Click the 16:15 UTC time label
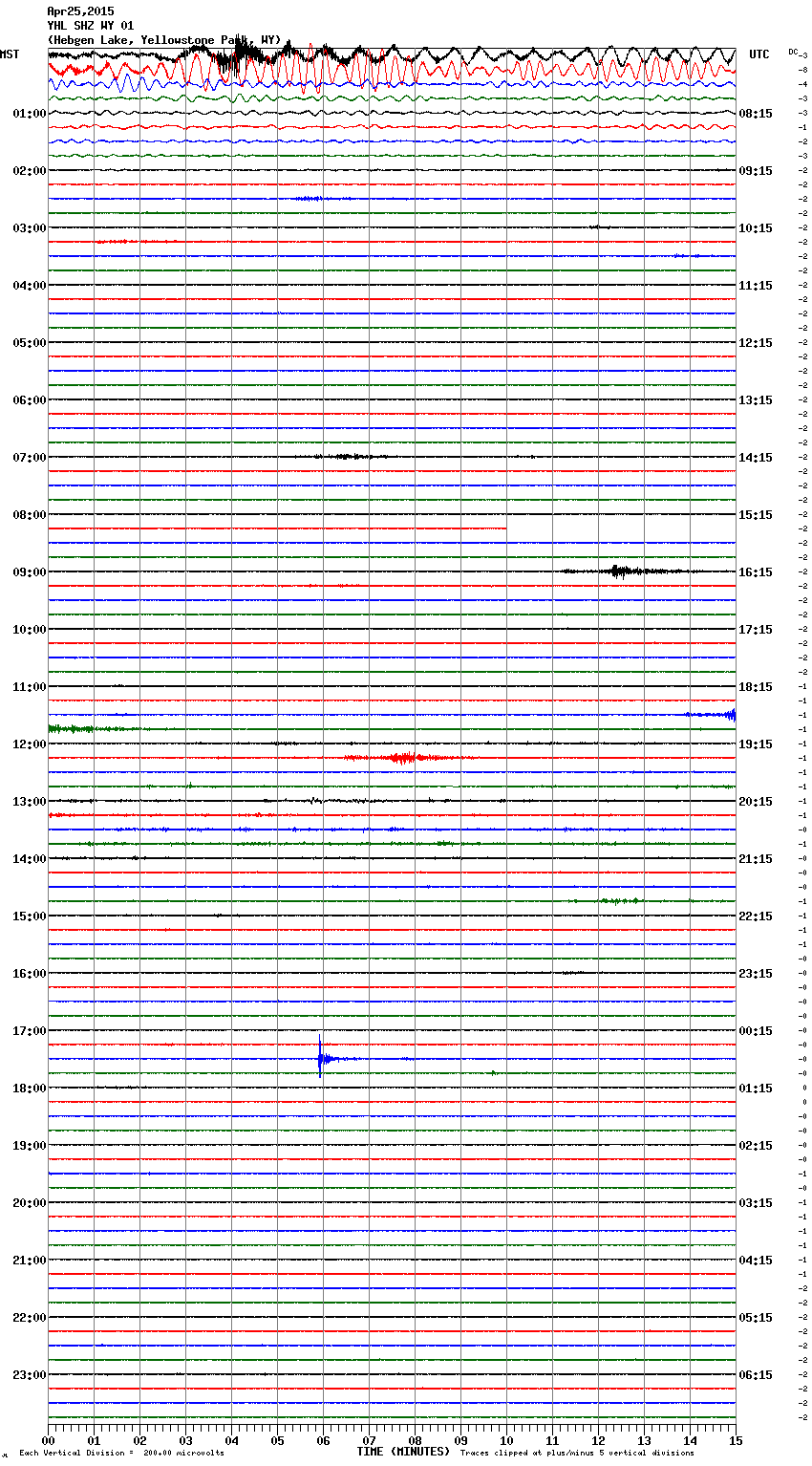The width and height of the screenshot is (812, 1466). coord(756,572)
